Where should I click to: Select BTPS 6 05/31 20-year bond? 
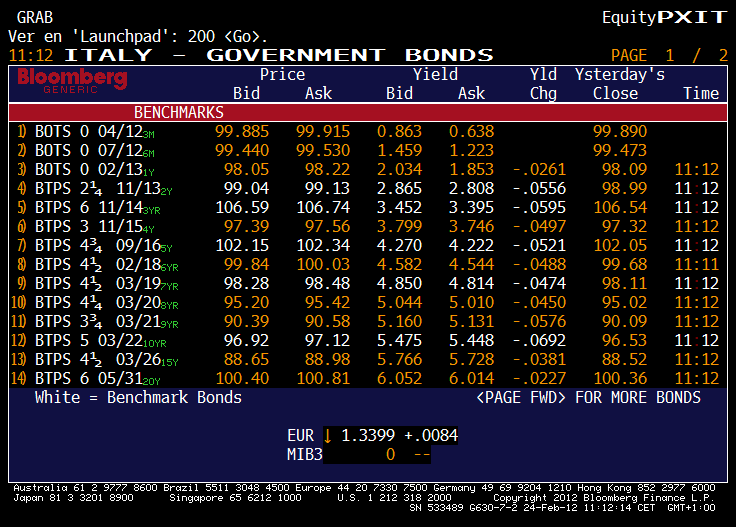368,378
